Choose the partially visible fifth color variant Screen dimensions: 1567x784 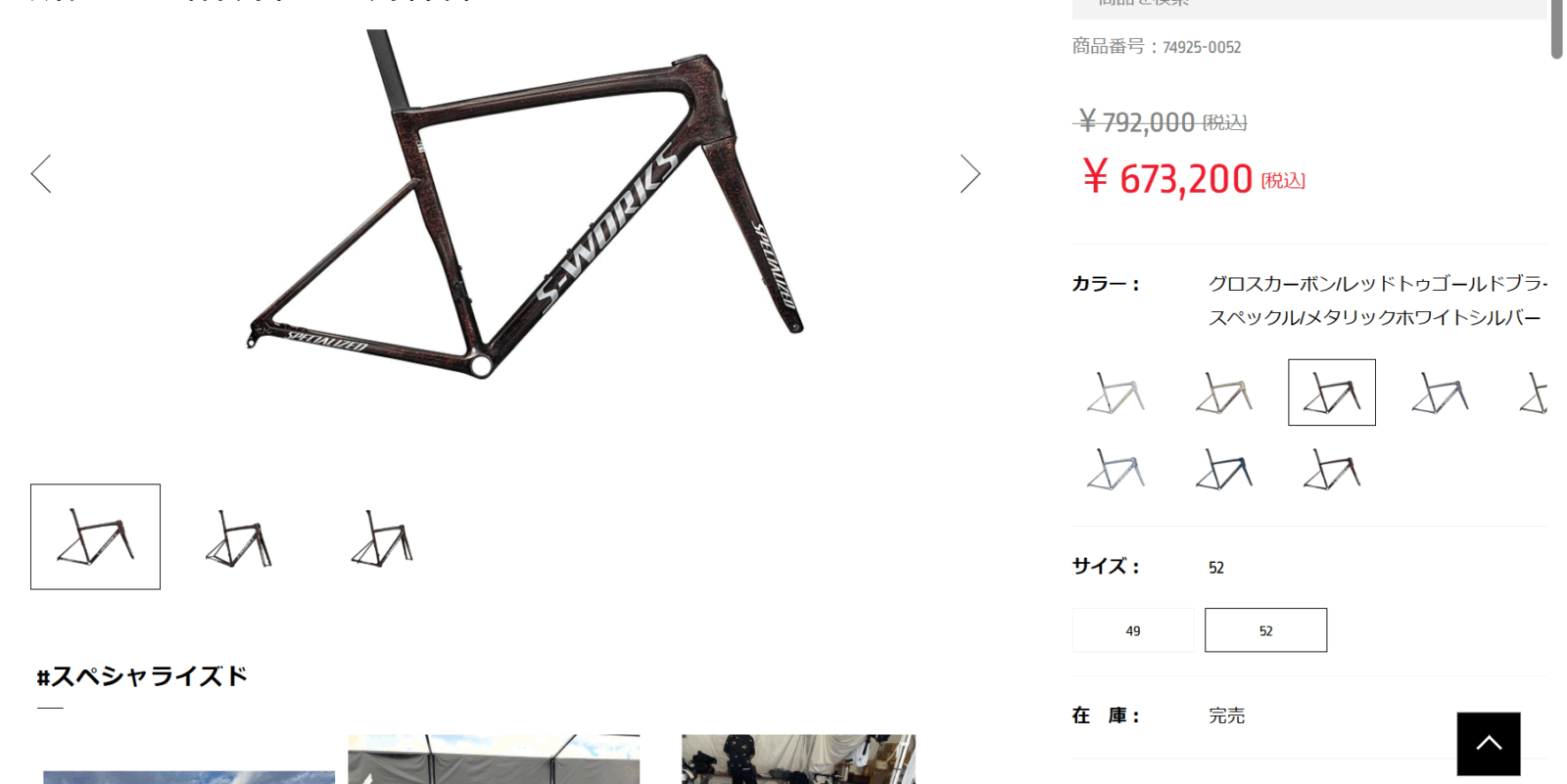(x=1533, y=392)
